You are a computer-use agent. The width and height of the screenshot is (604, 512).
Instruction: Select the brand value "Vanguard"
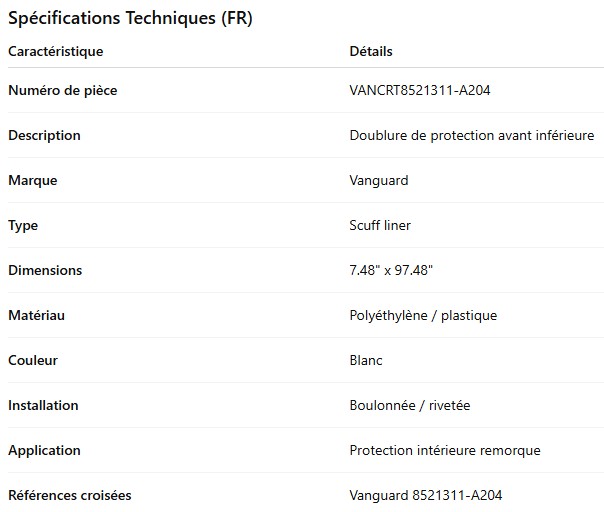point(379,181)
